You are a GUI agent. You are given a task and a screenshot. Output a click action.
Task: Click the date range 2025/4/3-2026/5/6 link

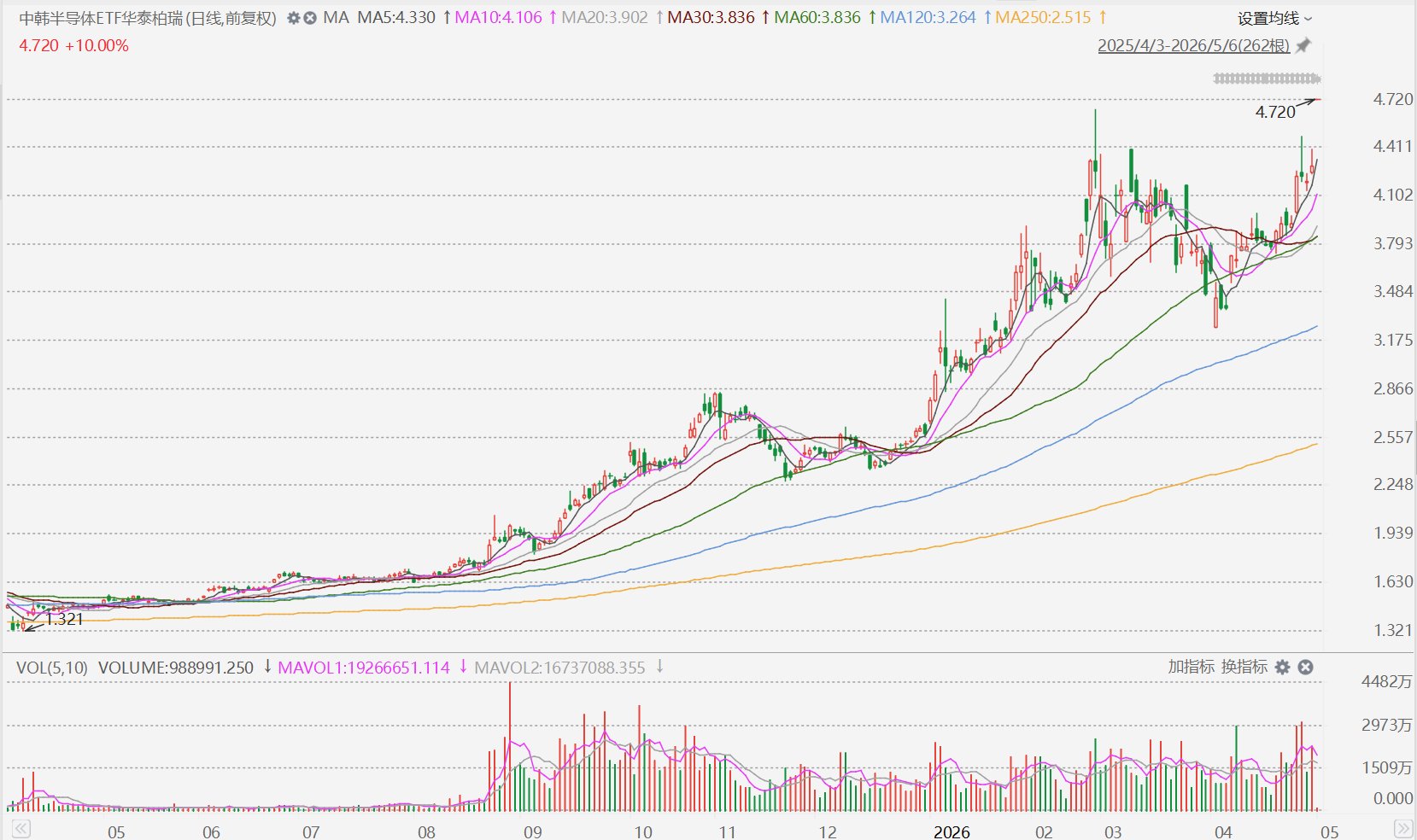tap(1193, 45)
